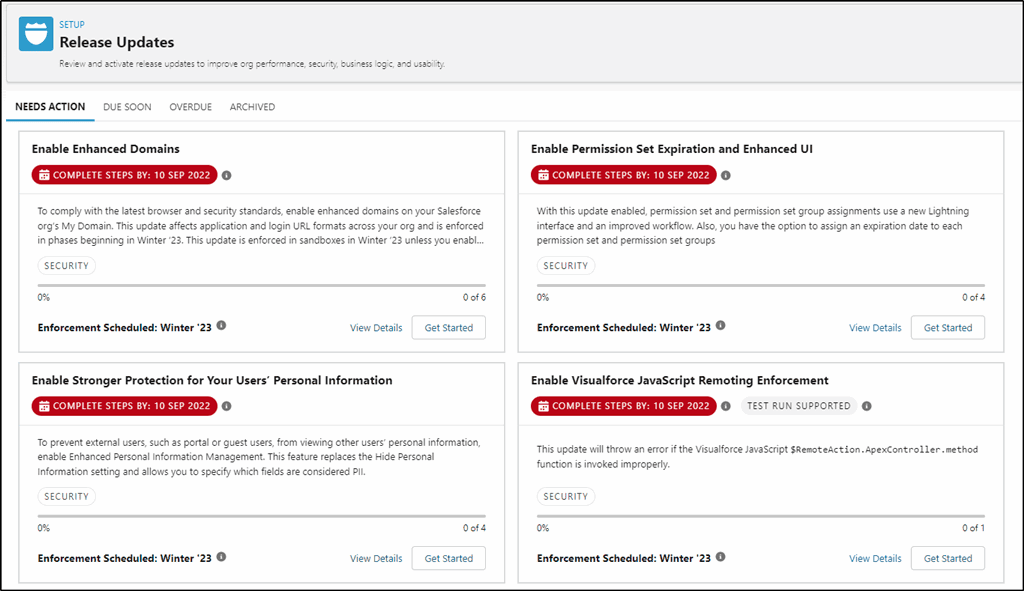Open View Details for Stronger Protection update
Image resolution: width=1024 pixels, height=591 pixels.
[376, 558]
